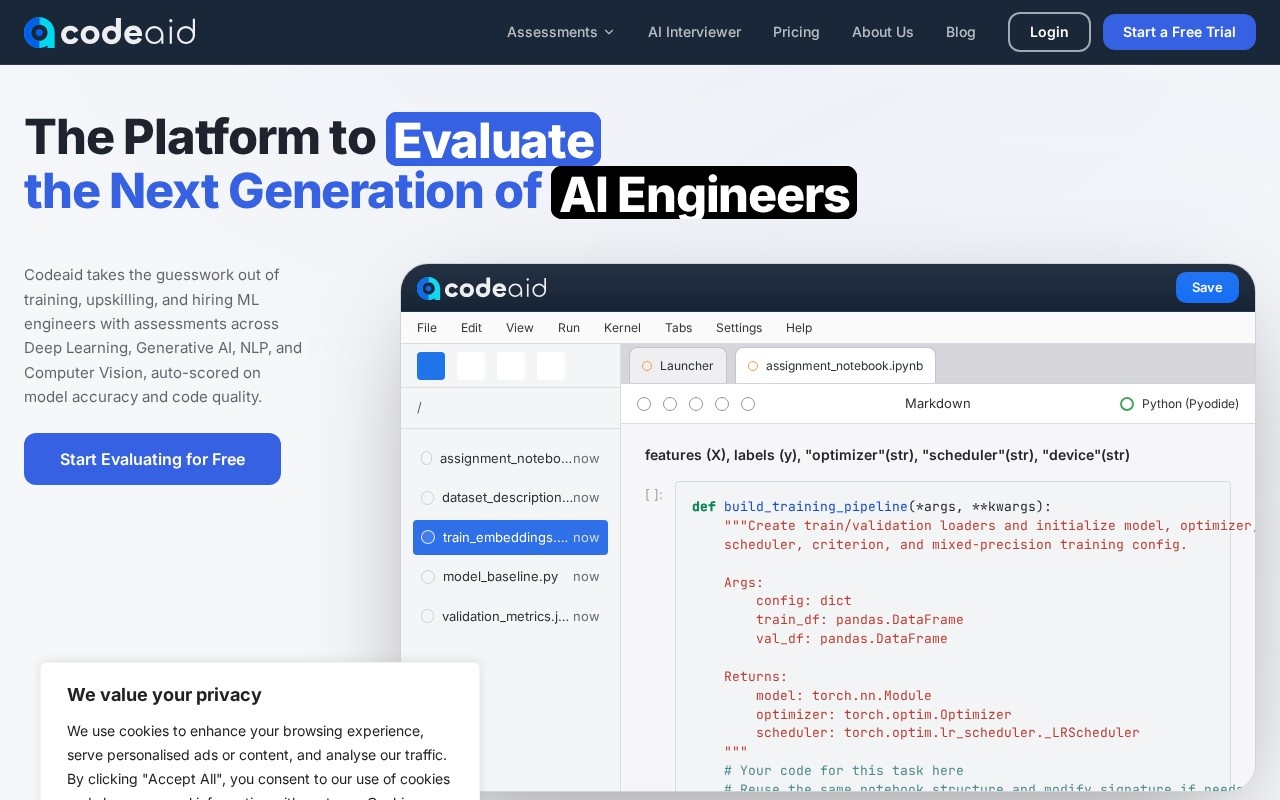Screen dimensions: 1280x800
Task: Open the validation_metrics file in the file browser
Action: pyautogui.click(x=510, y=616)
